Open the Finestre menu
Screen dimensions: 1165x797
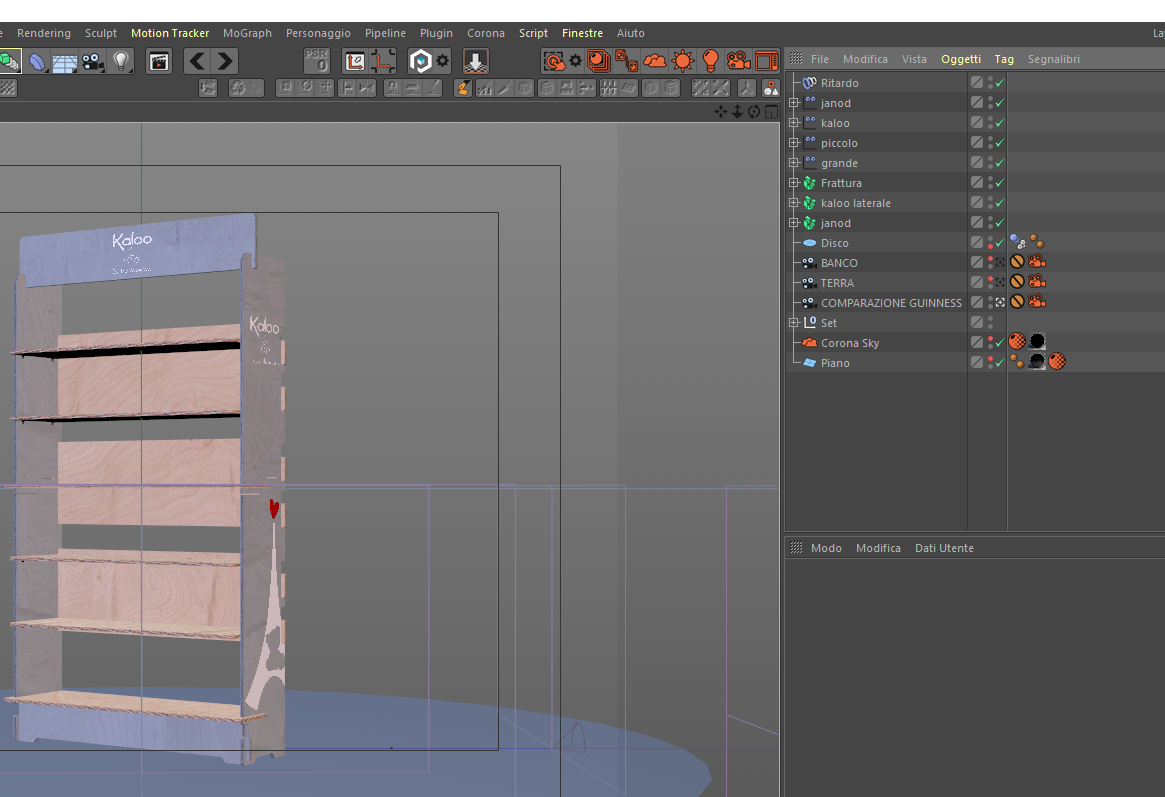pyautogui.click(x=582, y=33)
